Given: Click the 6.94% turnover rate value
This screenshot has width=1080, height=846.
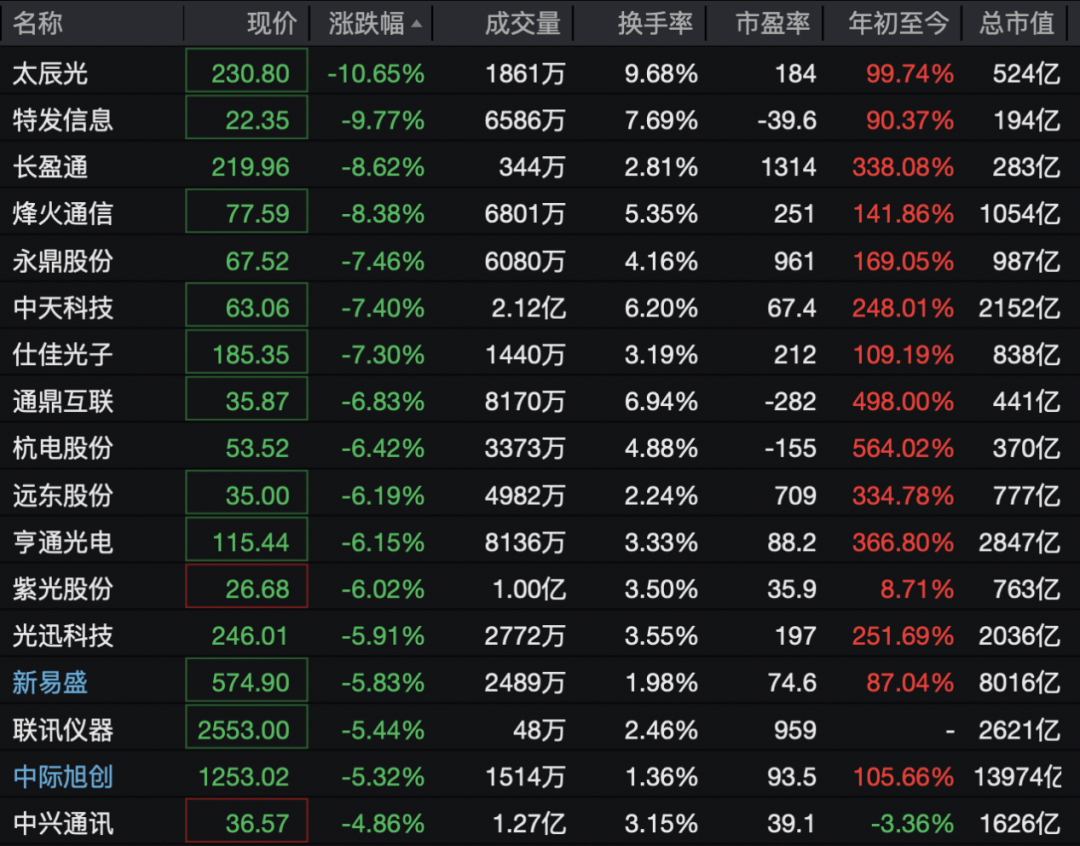Looking at the screenshot, I should pyautogui.click(x=661, y=402).
